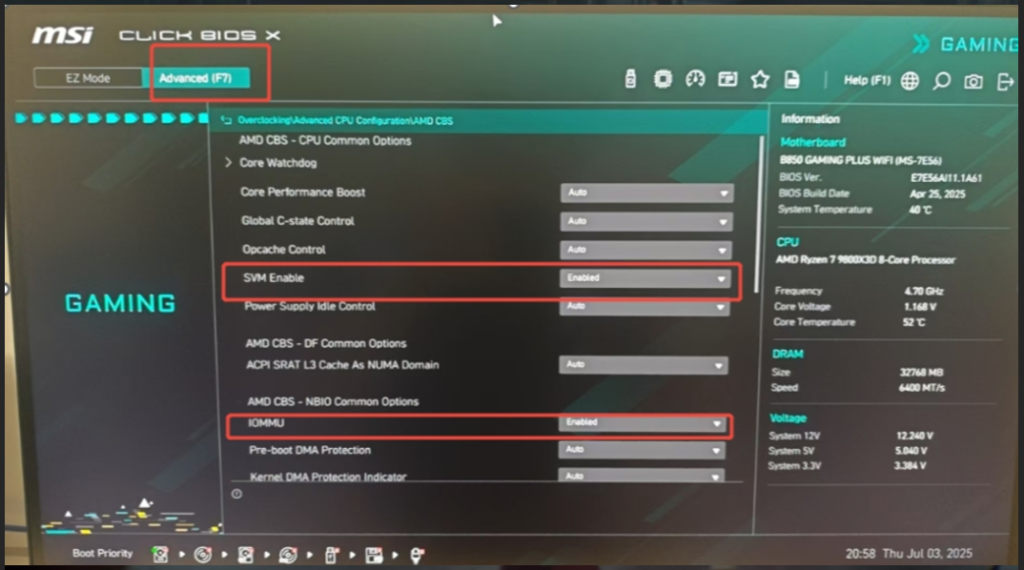Select the USB stick boot priority icon
Screen dimensions: 1024x570
(331, 555)
